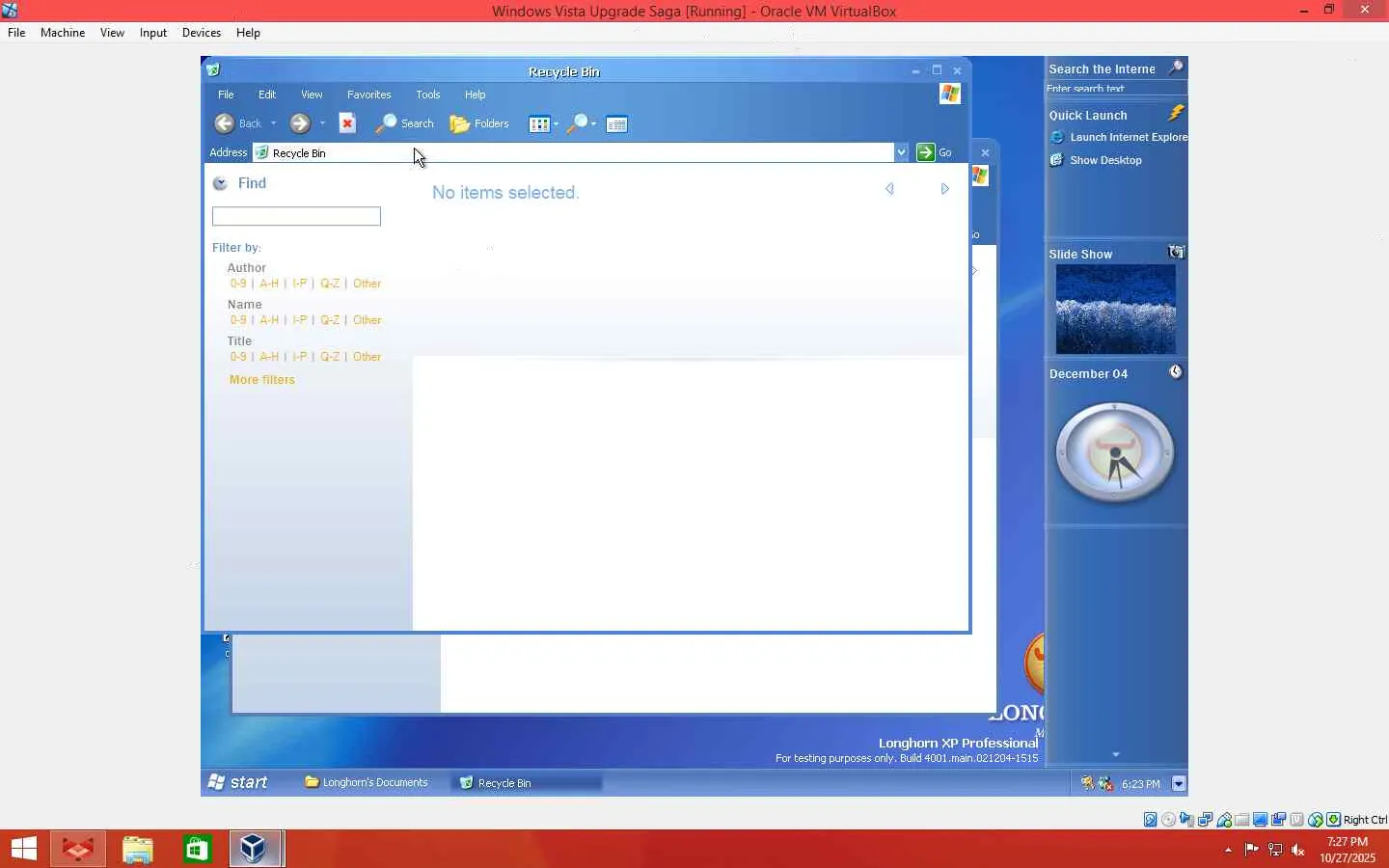Screen dimensions: 1389x868
Task: Click the host Windows Start button
Action: point(23,849)
